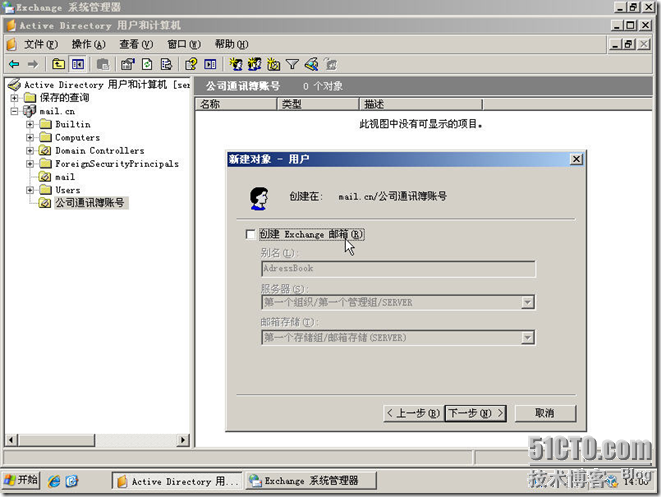
Task: Click the Find objects toolbar icon
Action: (312, 64)
